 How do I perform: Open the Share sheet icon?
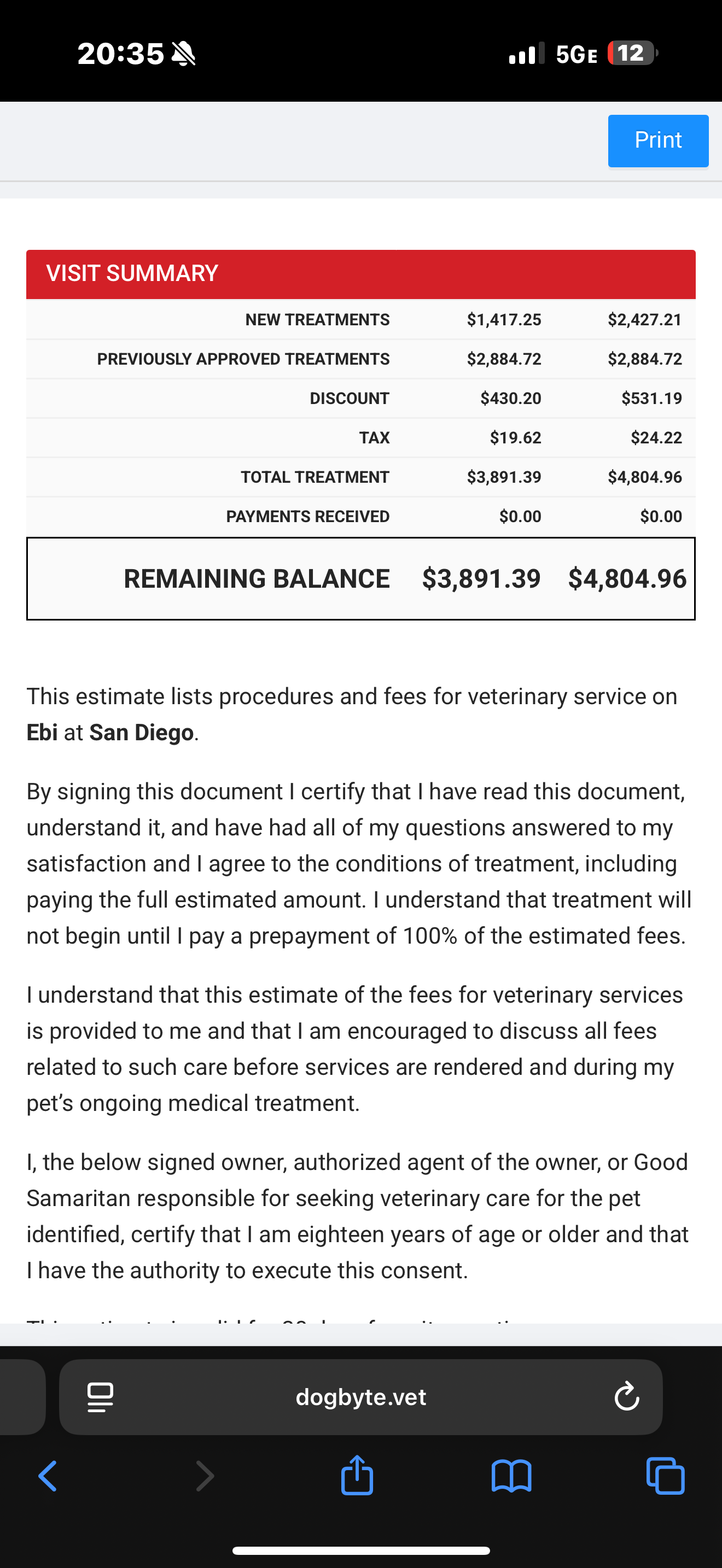pyautogui.click(x=357, y=1475)
